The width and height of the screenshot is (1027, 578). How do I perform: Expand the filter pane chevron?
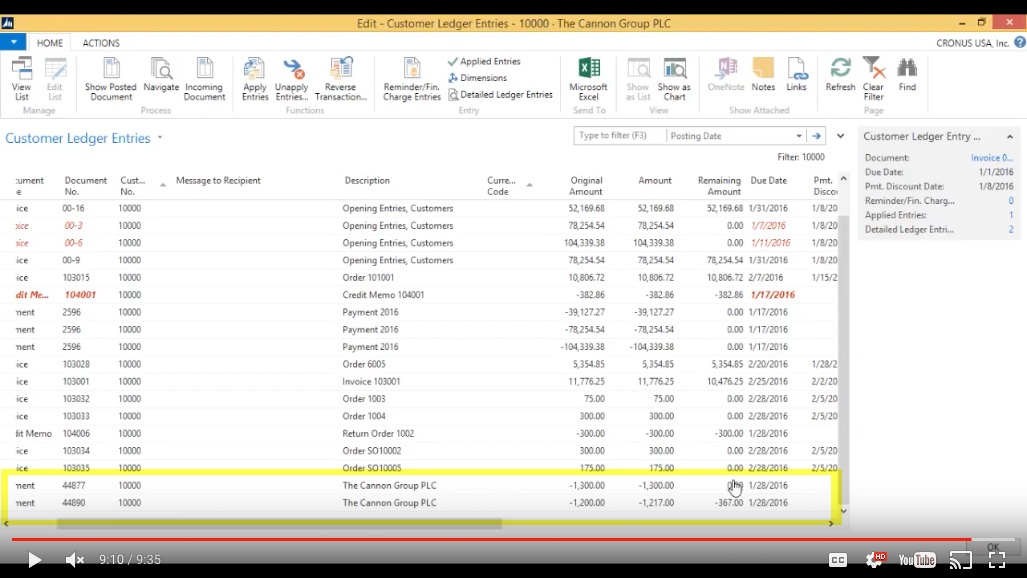pos(840,136)
